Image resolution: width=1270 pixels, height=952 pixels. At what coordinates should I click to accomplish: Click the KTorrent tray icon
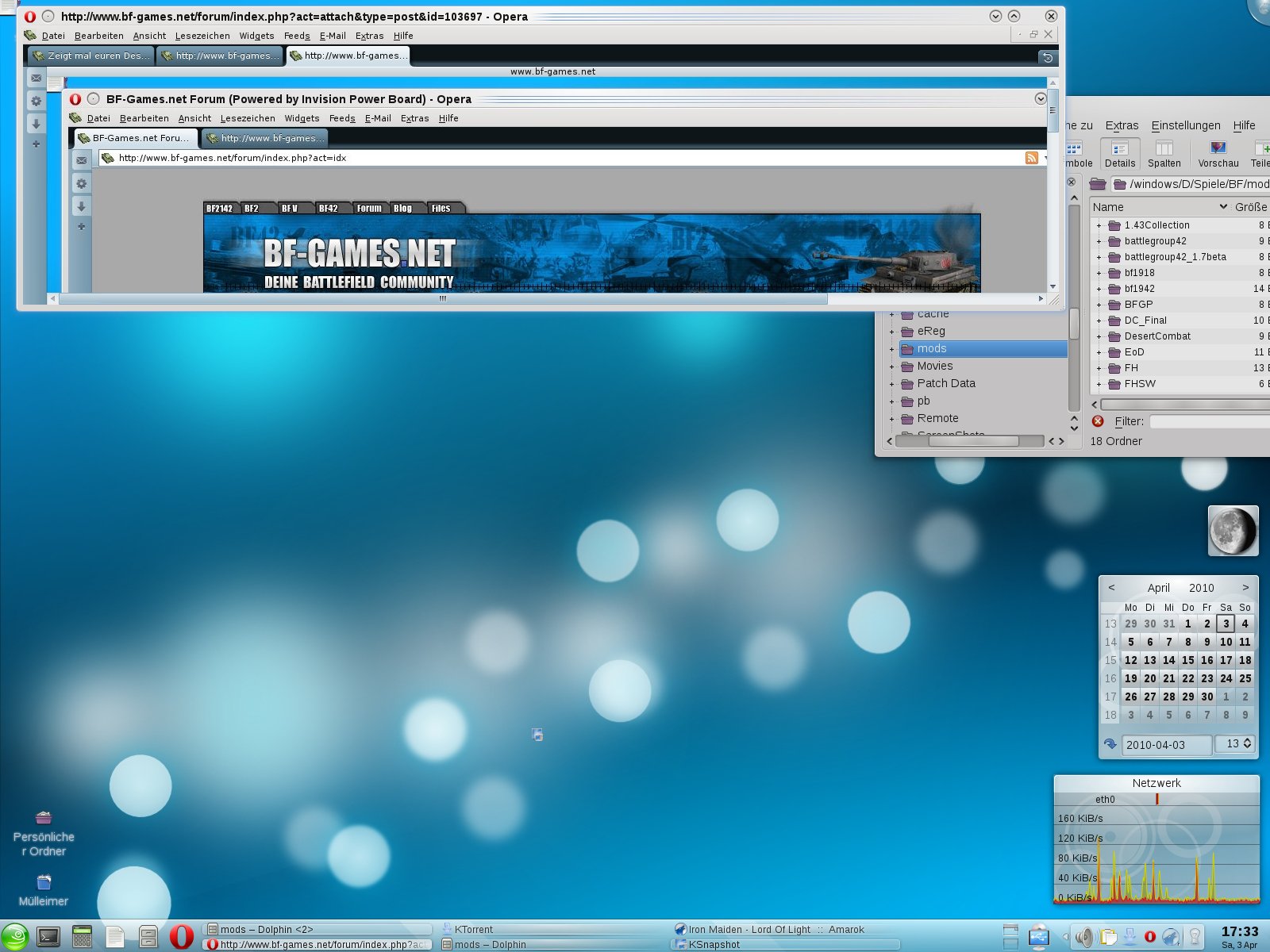[x=1128, y=937]
